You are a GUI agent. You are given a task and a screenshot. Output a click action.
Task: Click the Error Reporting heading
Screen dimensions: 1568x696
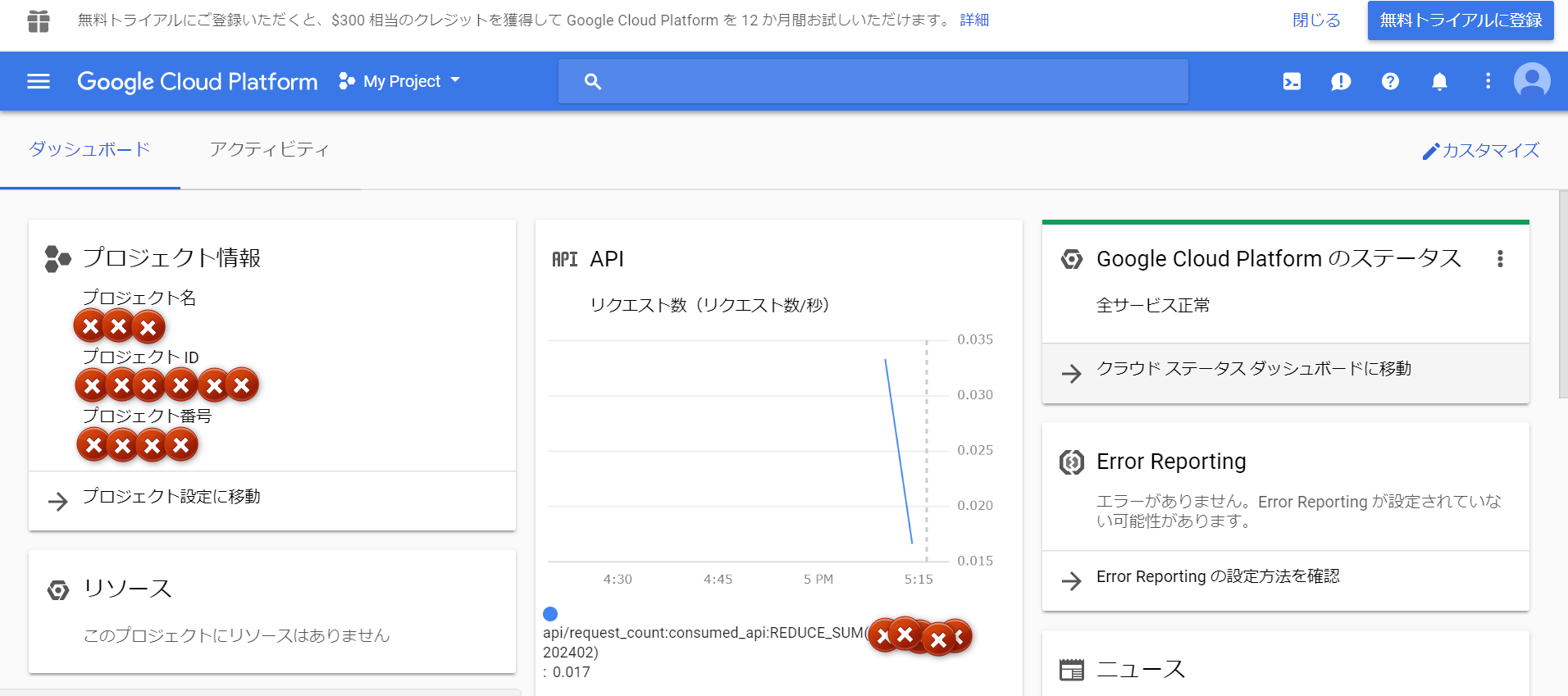1171,462
